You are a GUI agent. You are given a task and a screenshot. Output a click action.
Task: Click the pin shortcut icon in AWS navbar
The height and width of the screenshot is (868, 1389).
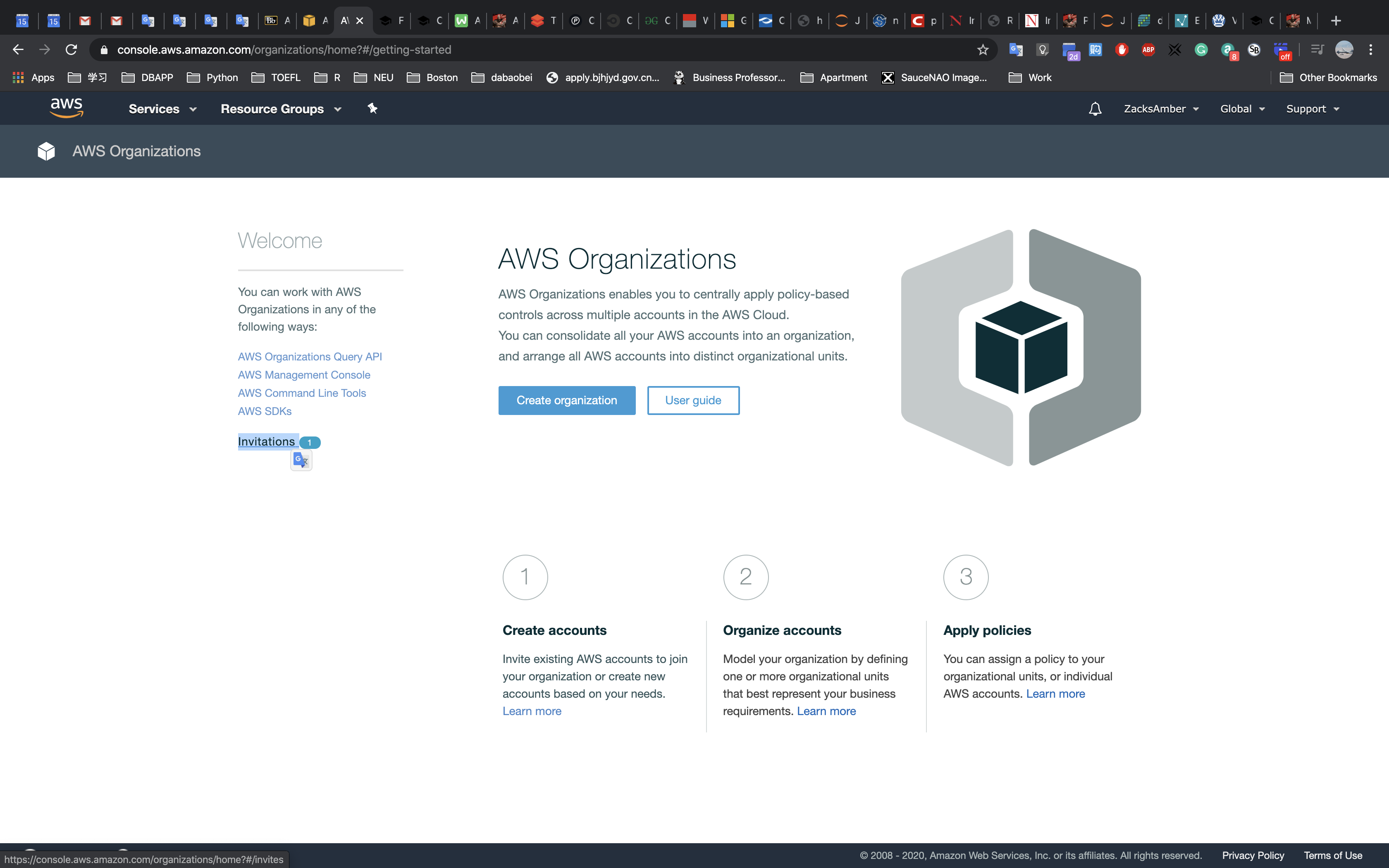click(372, 108)
